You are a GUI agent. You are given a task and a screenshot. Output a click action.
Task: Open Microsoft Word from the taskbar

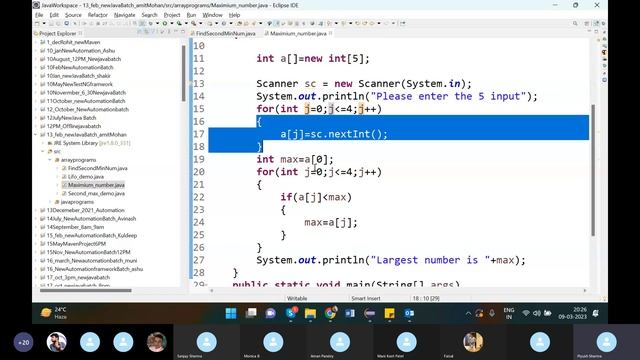pyautogui.click(x=350, y=313)
